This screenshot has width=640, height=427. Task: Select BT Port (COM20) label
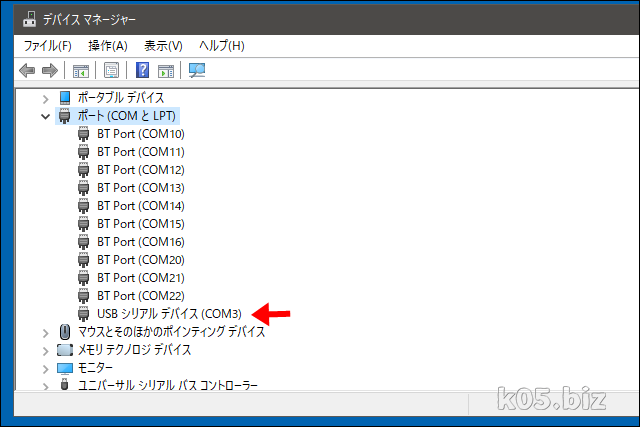pos(141,260)
